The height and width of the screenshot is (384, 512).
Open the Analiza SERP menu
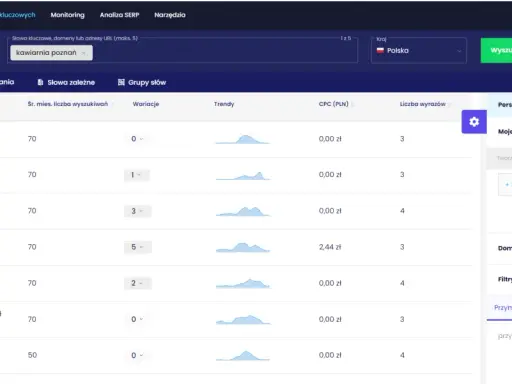pyautogui.click(x=119, y=15)
